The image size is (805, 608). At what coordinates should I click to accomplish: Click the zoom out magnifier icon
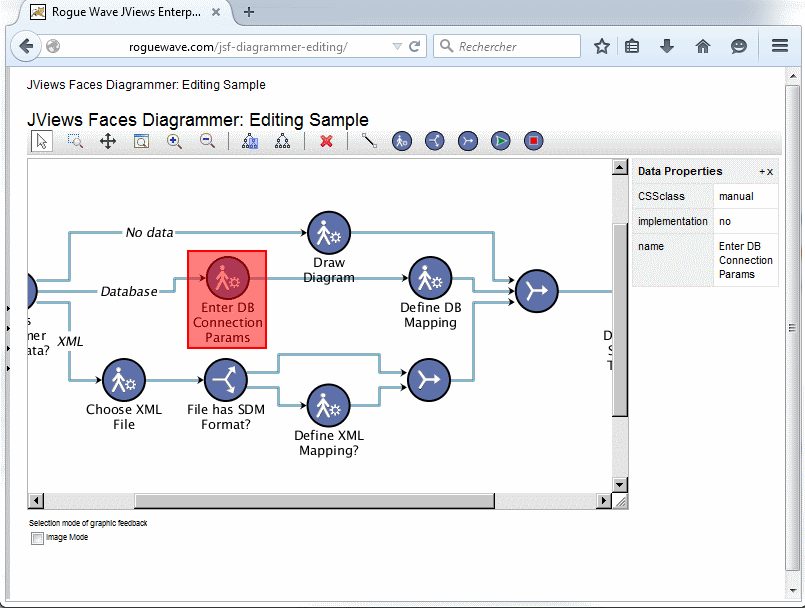(x=207, y=141)
